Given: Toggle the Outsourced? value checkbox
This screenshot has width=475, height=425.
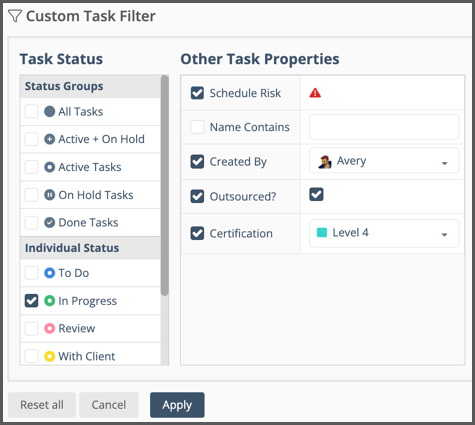Looking at the screenshot, I should pyautogui.click(x=316, y=194).
